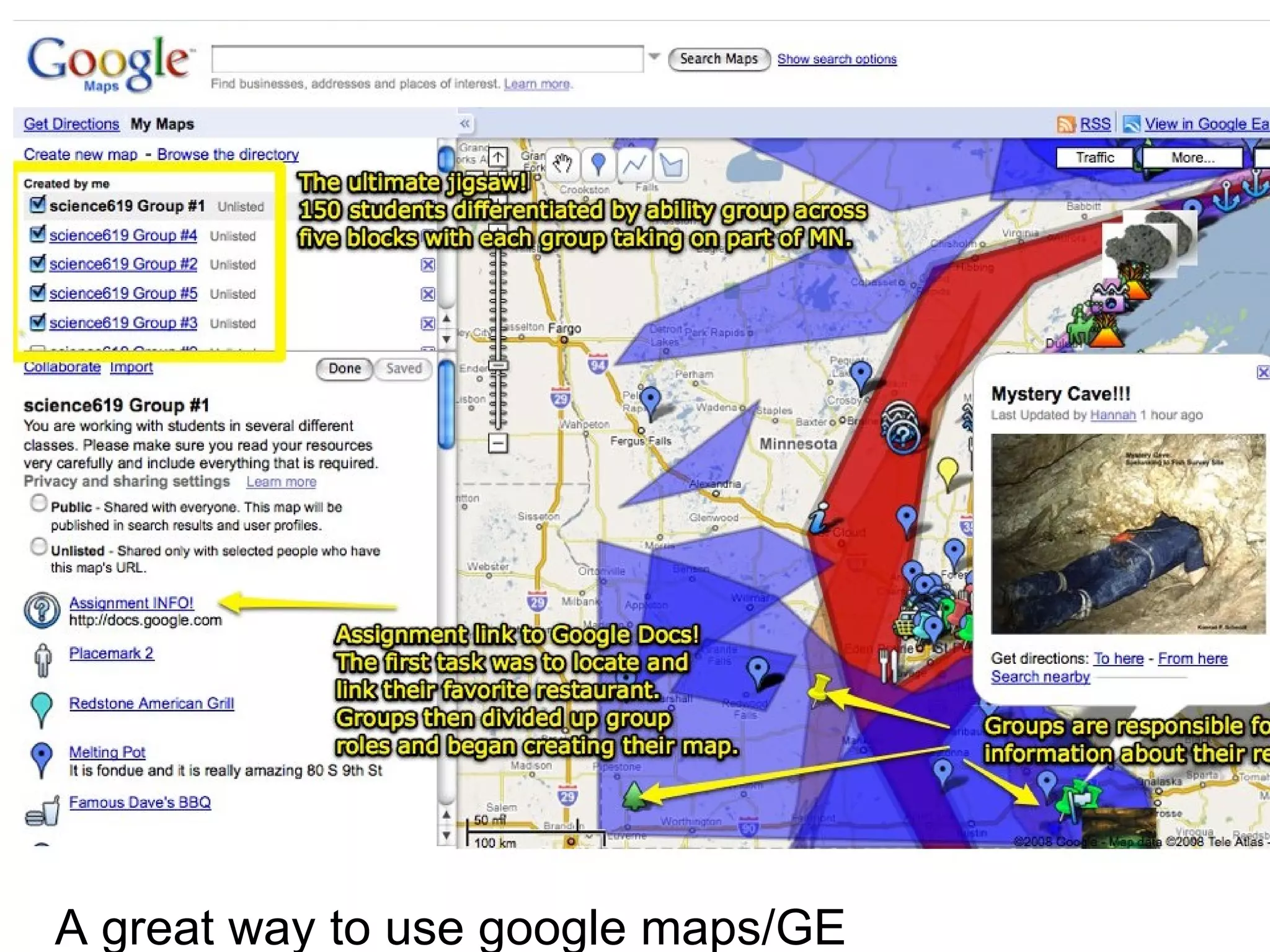1270x952 pixels.
Task: Close the Mystery Cave info window
Action: (1263, 372)
